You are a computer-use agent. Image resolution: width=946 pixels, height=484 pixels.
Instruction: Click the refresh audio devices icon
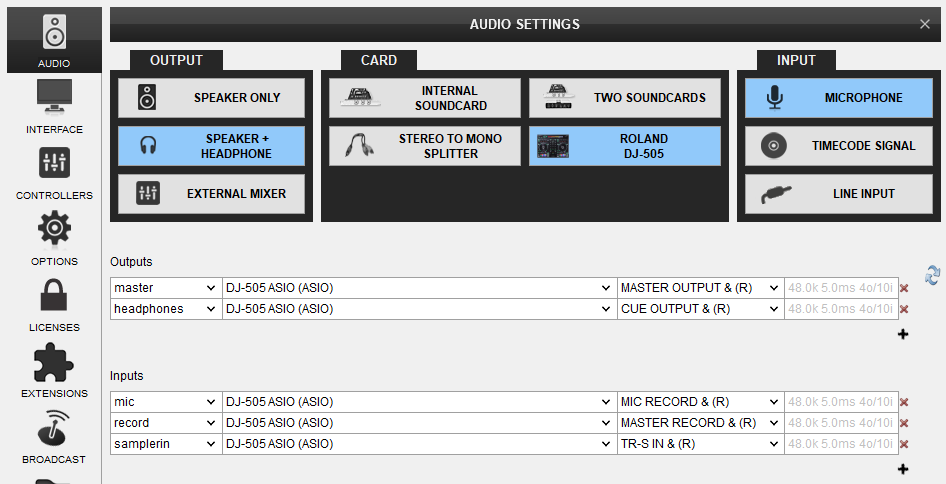932,275
